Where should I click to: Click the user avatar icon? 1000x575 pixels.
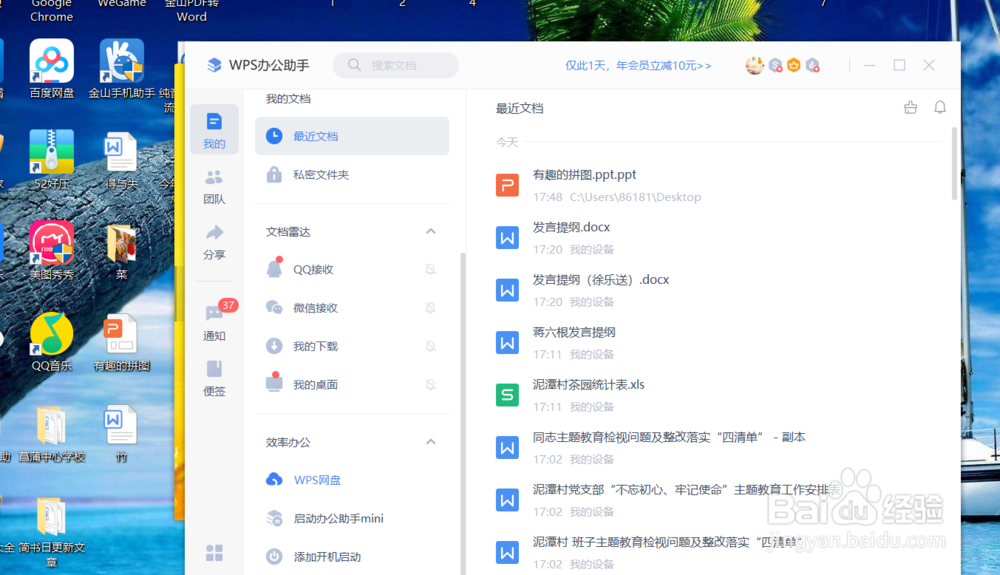point(754,65)
